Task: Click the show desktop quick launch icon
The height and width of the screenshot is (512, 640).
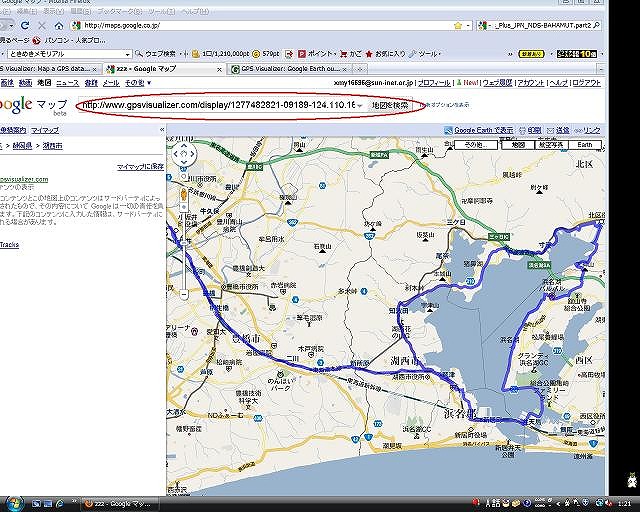Action: coord(36,504)
